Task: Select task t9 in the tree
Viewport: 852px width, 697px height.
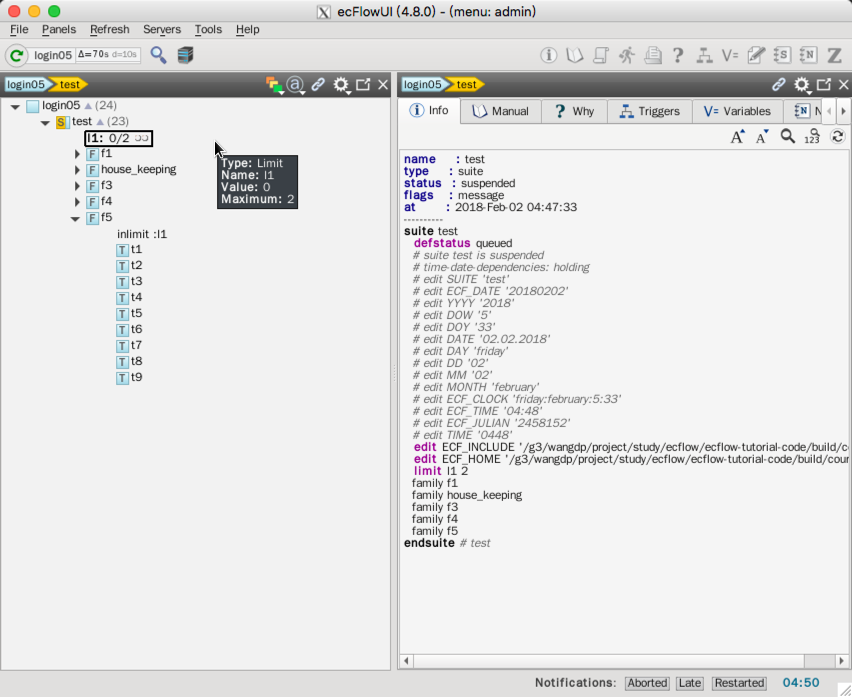Action: tap(129, 378)
